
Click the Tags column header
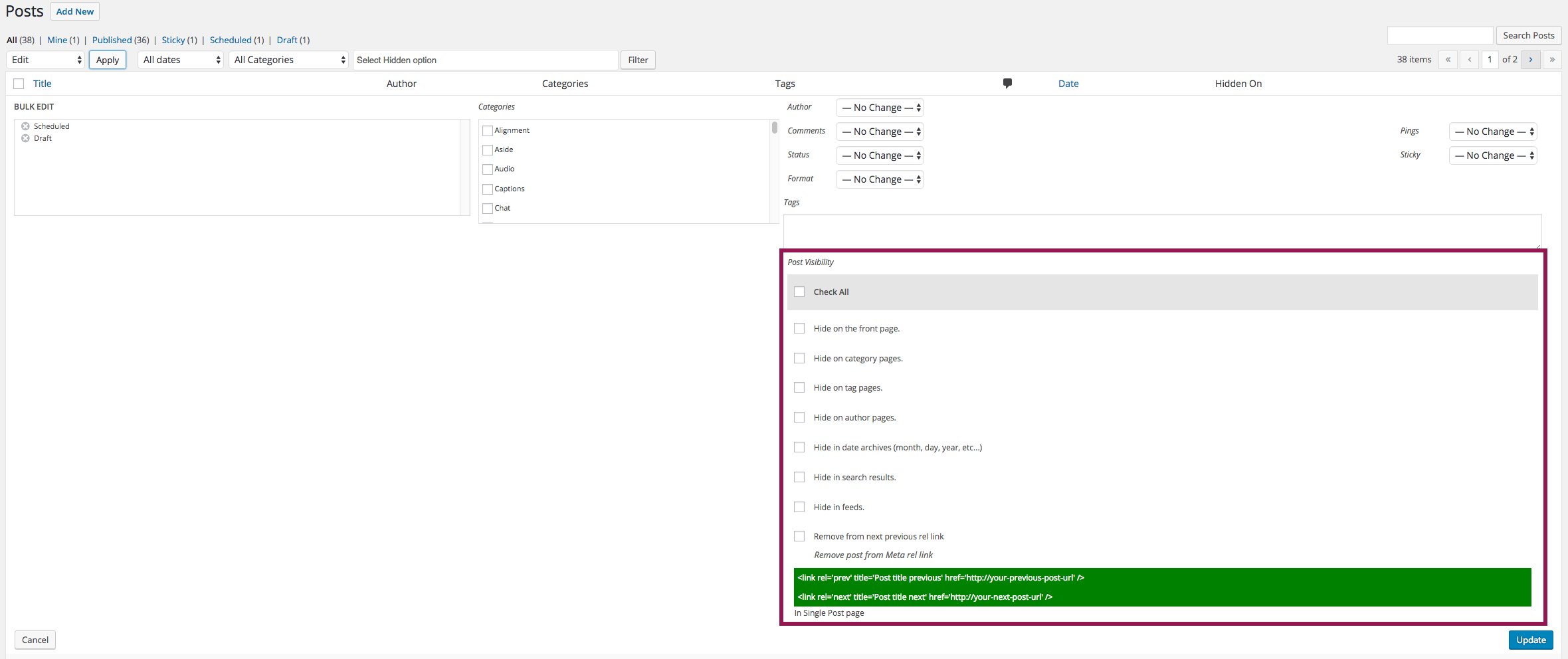pyautogui.click(x=785, y=84)
